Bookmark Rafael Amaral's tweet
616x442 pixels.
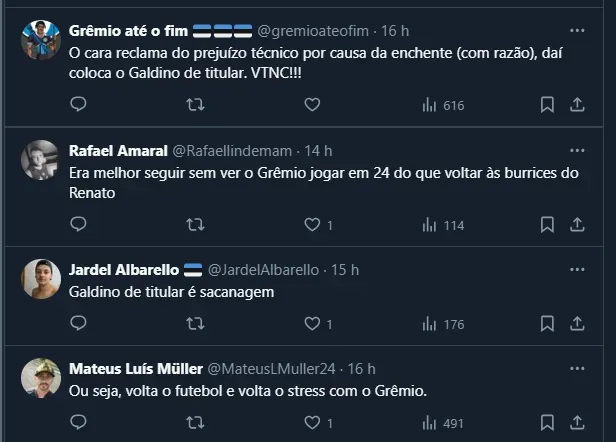pos(547,225)
